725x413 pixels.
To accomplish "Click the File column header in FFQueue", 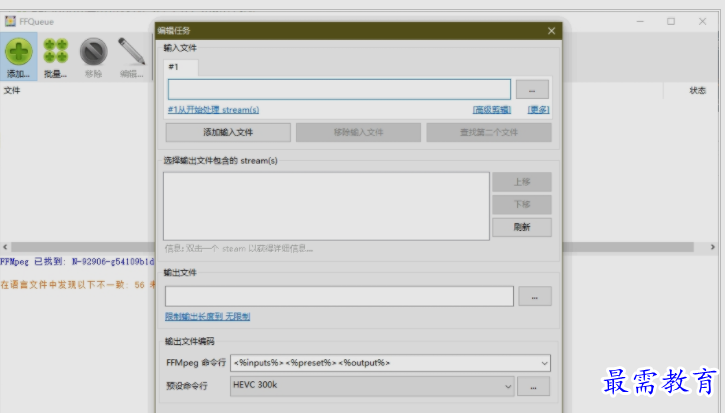I will 12,91.
